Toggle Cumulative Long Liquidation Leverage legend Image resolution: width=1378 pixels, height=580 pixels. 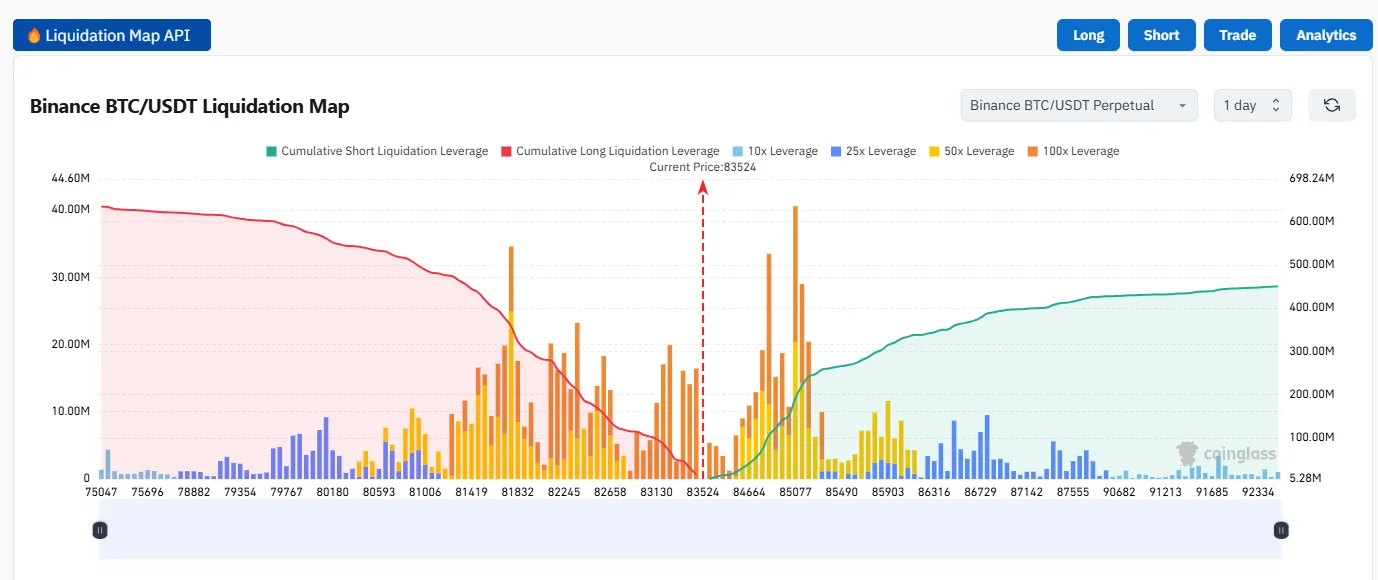610,151
